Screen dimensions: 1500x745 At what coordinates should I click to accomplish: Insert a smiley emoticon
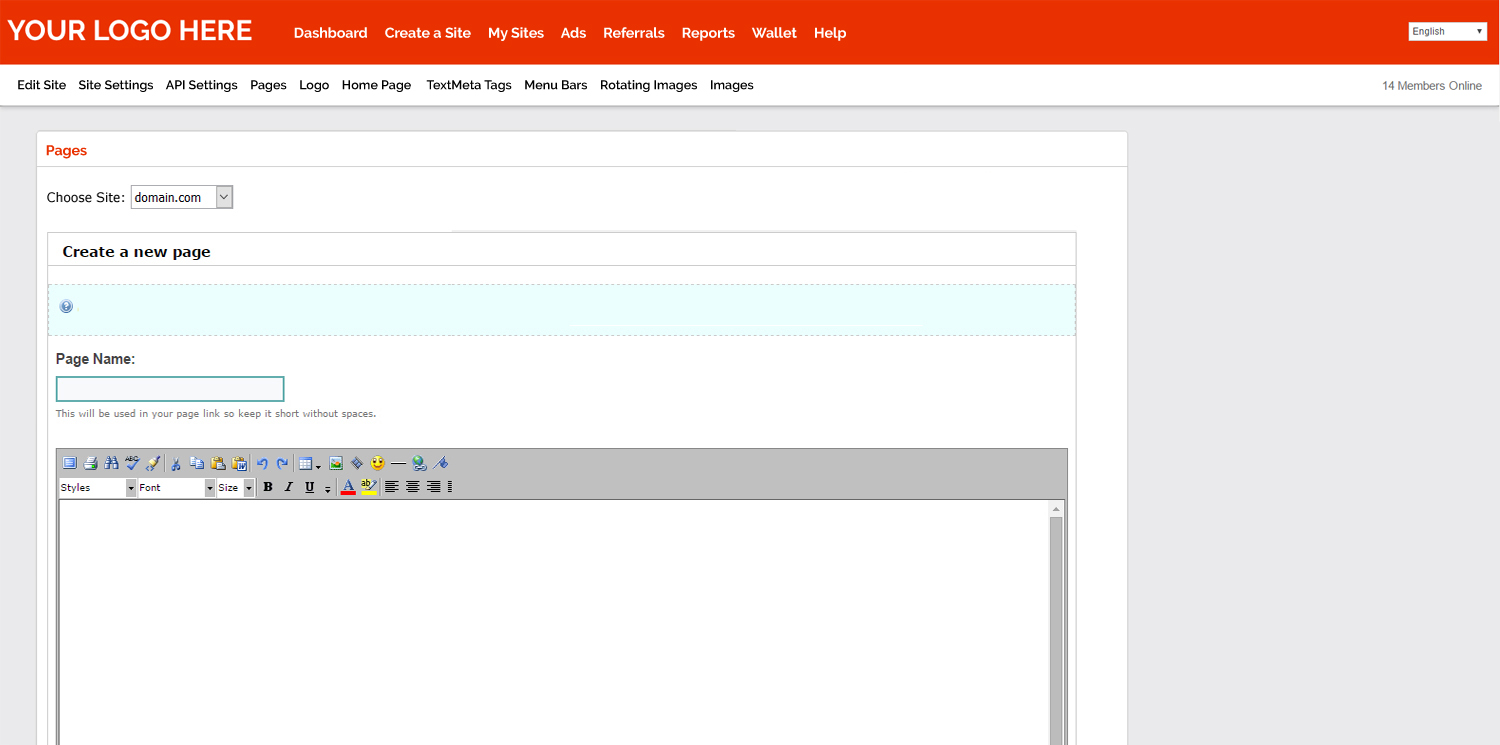(377, 463)
